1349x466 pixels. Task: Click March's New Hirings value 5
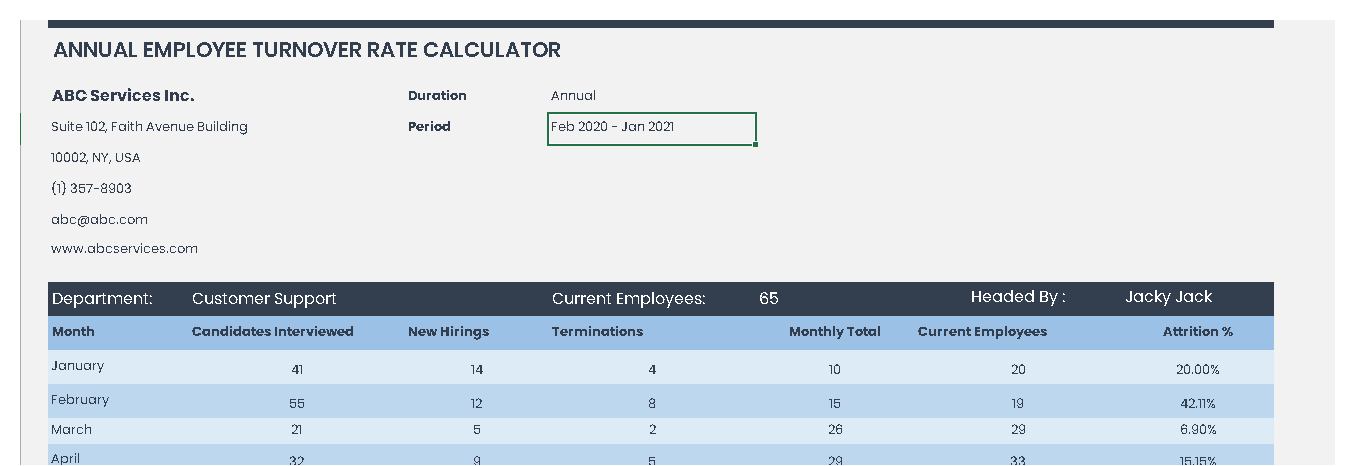tap(477, 430)
